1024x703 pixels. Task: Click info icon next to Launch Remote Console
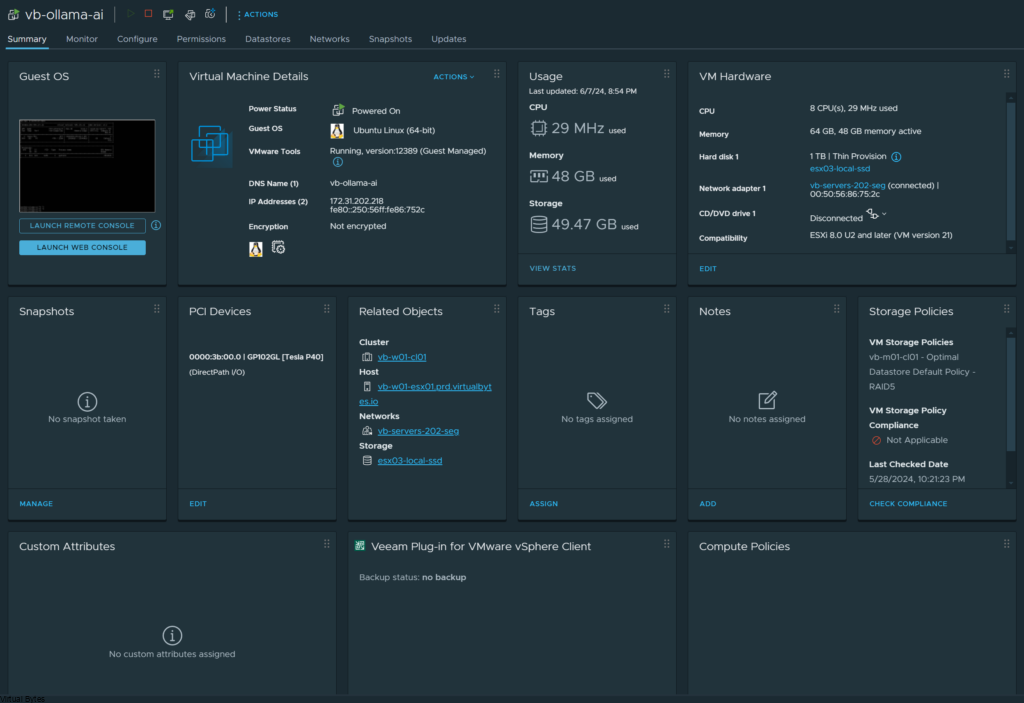point(156,226)
